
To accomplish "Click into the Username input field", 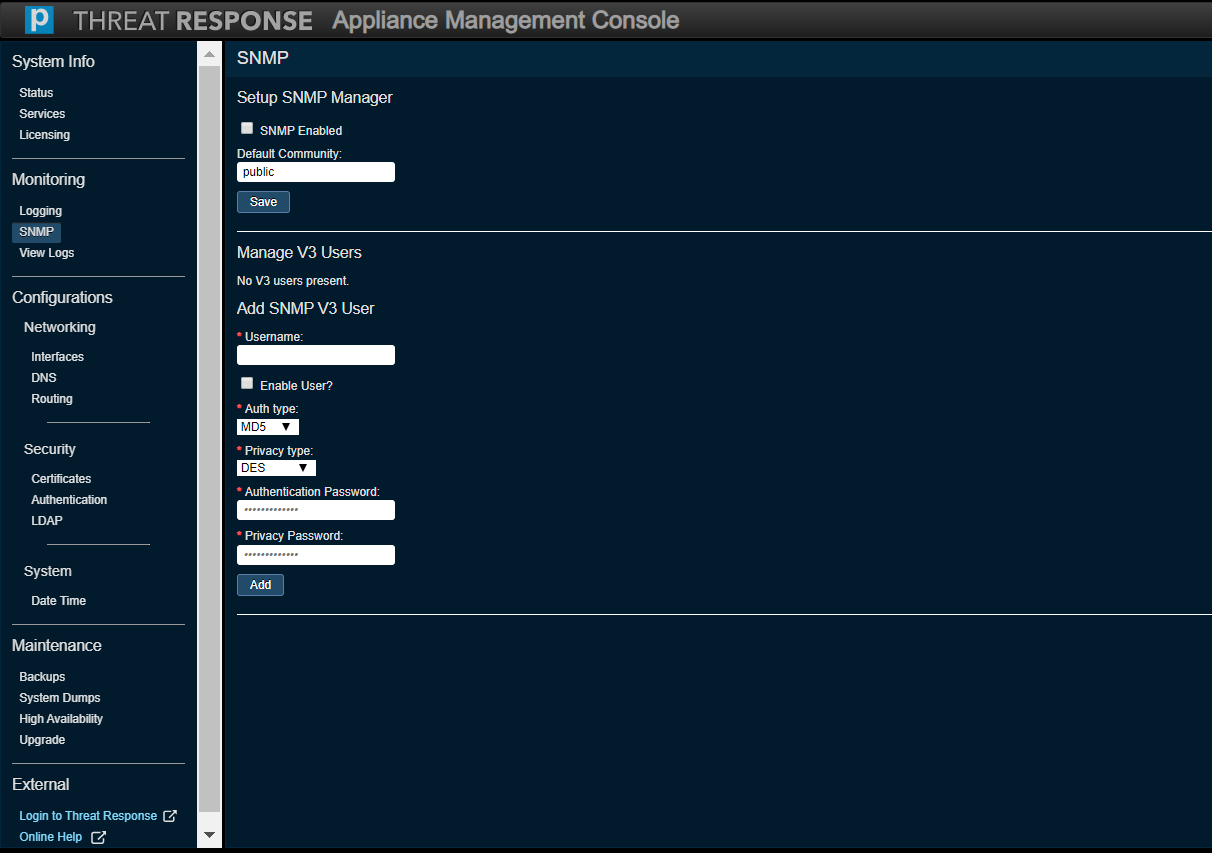I will coord(316,355).
